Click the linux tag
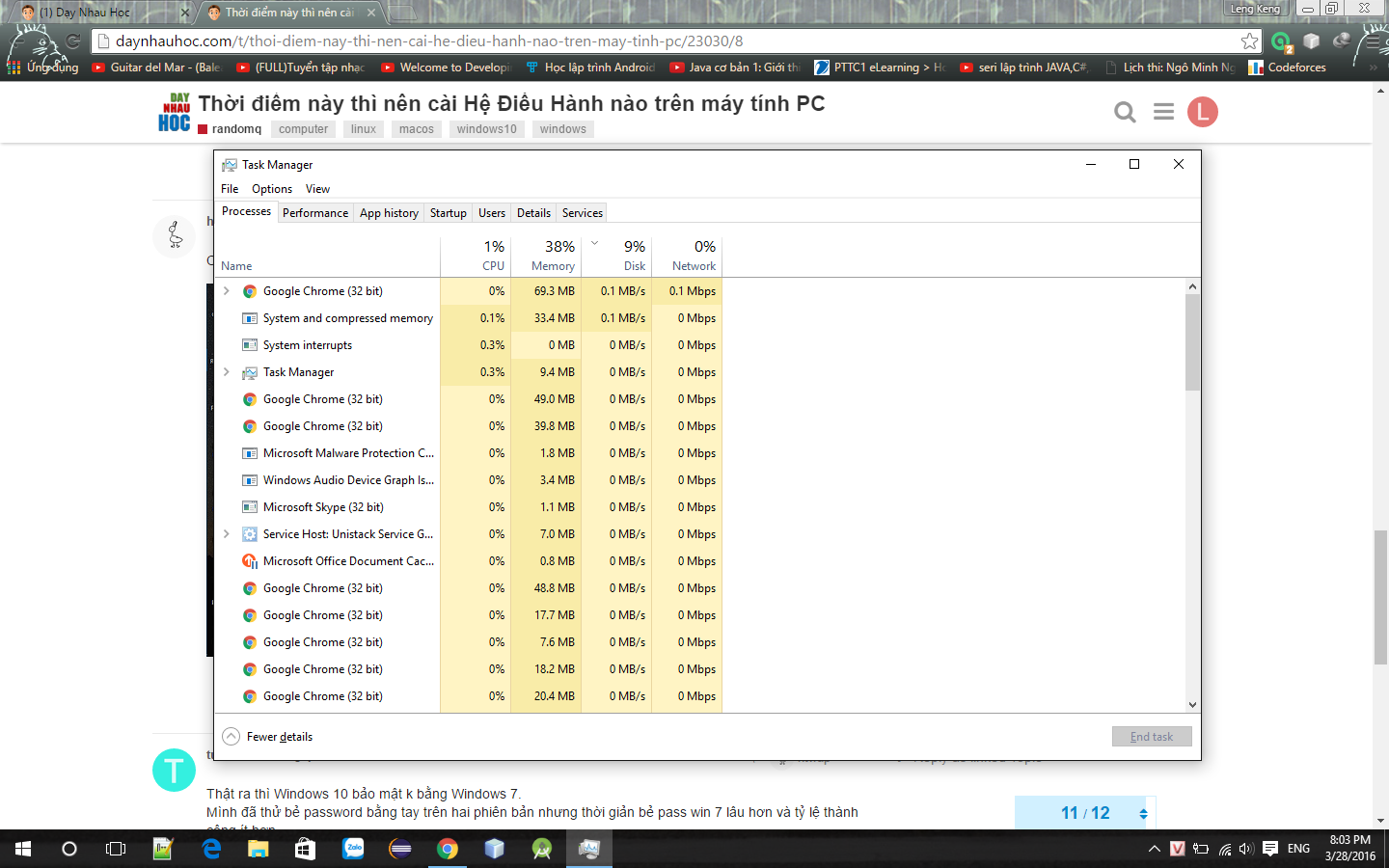This screenshot has width=1389, height=868. pyautogui.click(x=364, y=129)
